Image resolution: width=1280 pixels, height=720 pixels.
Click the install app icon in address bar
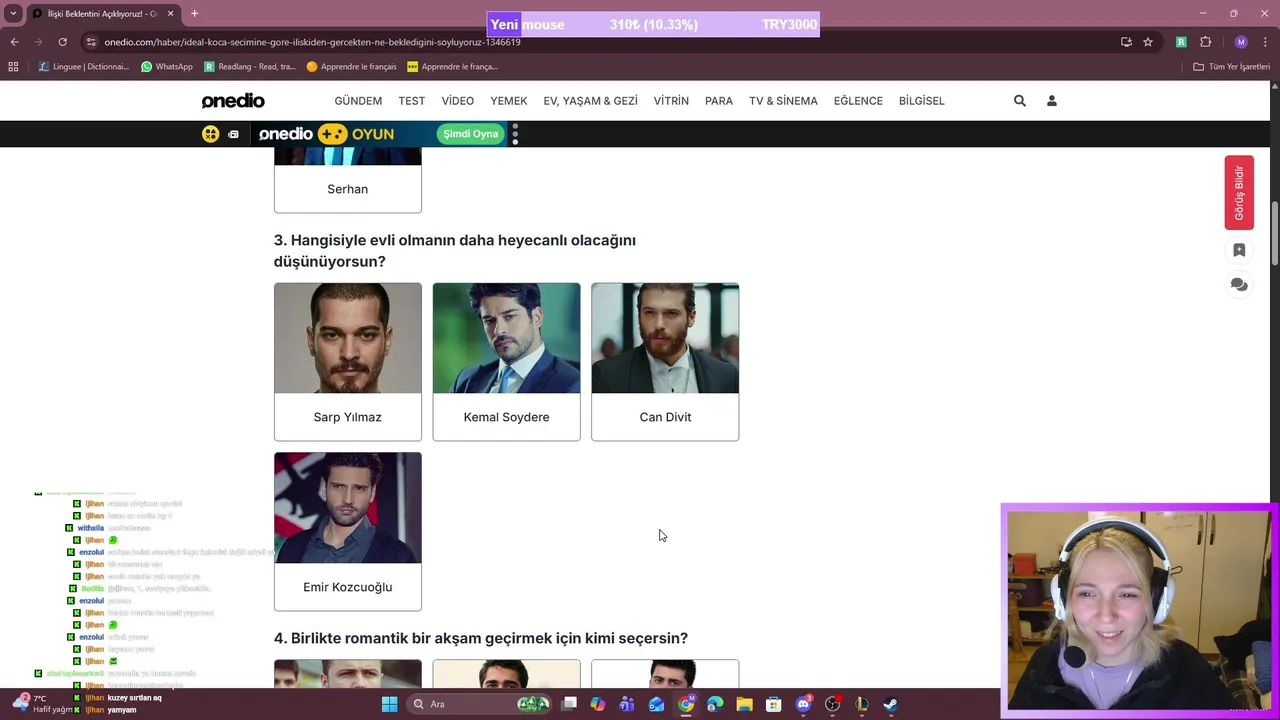[x=1126, y=42]
